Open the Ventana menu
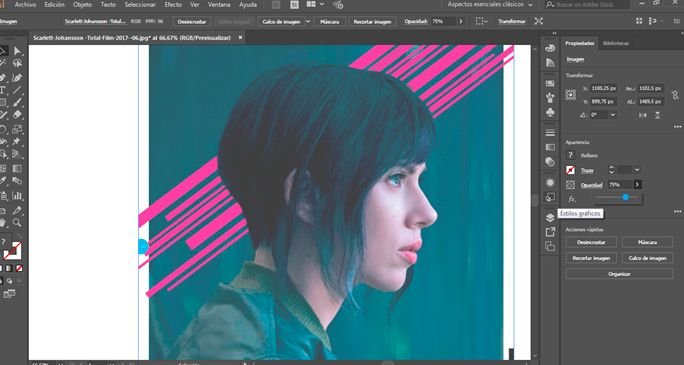Image resolution: width=684 pixels, height=365 pixels. tap(219, 4)
